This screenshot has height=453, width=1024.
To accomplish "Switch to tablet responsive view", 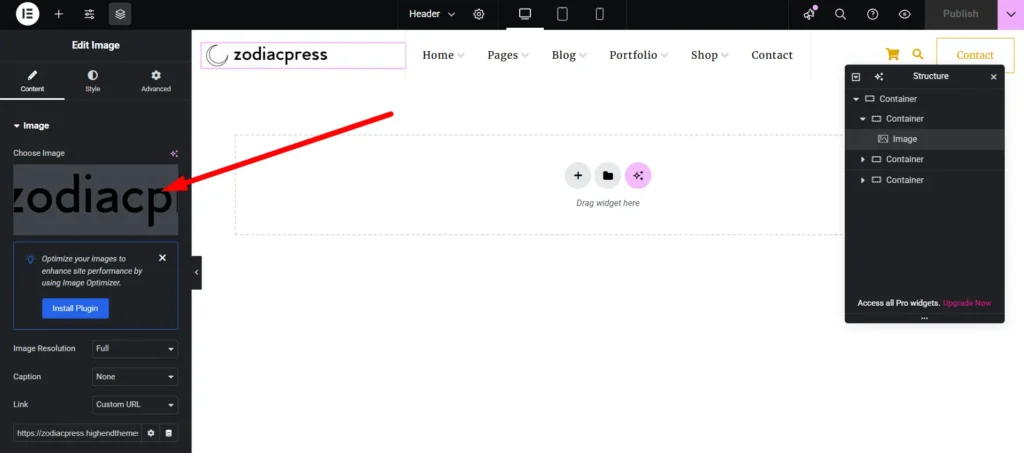I will click(562, 14).
